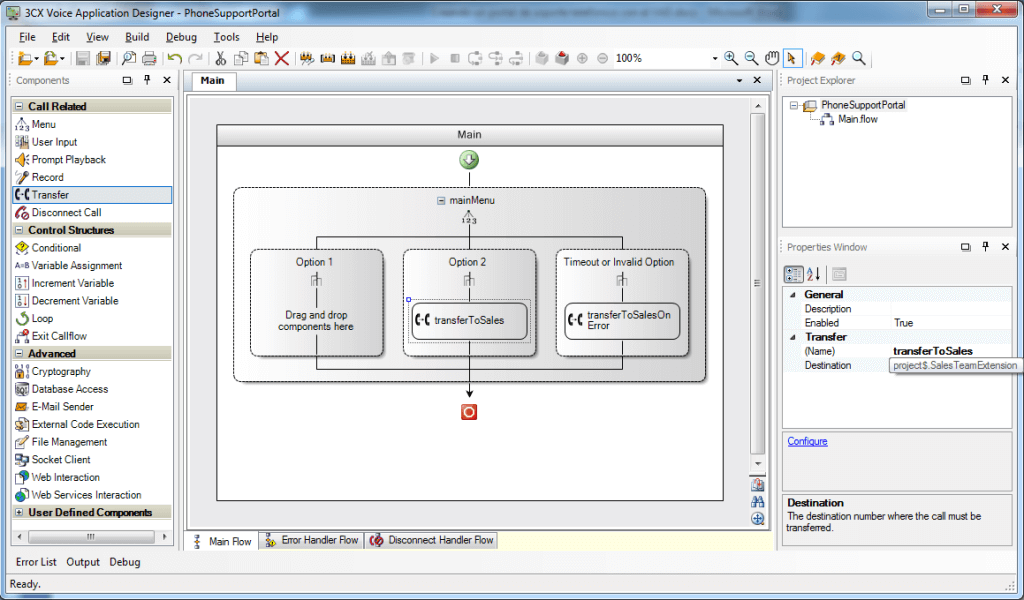
Task: Click the Zoom Out magnifier icon
Action: click(752, 59)
